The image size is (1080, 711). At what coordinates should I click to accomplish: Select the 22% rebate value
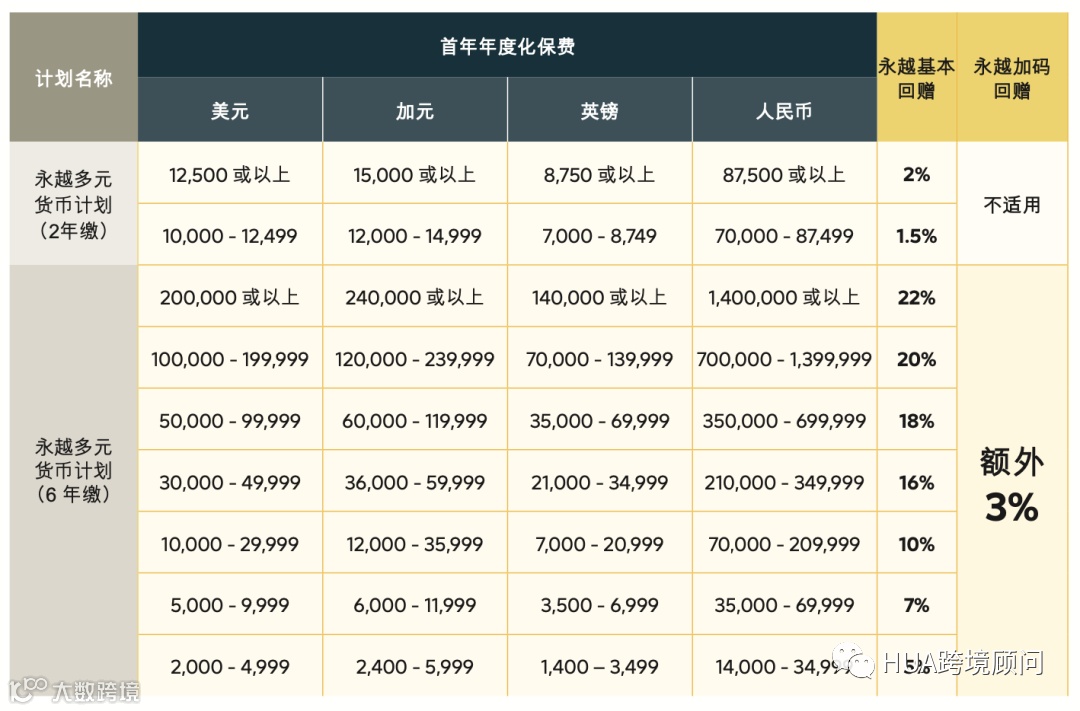coord(917,296)
